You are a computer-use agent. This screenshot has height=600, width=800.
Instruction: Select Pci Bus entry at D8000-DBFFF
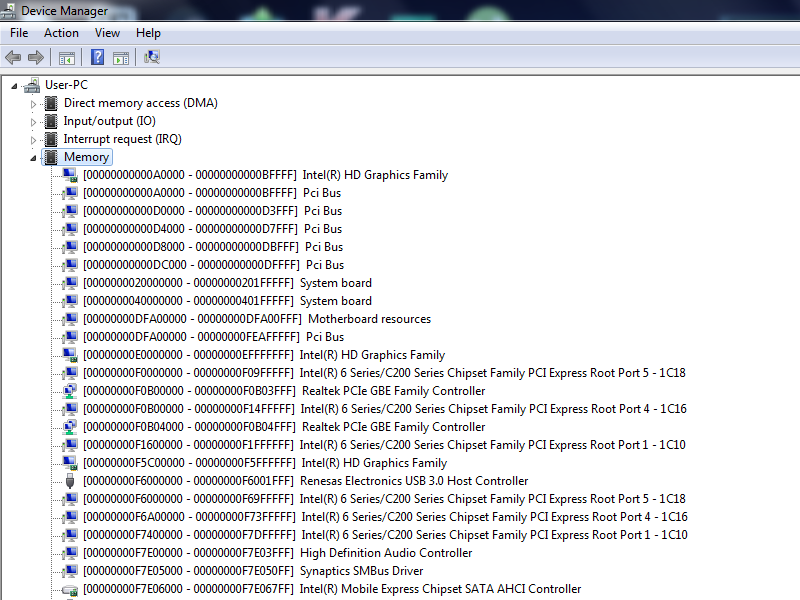click(x=213, y=247)
